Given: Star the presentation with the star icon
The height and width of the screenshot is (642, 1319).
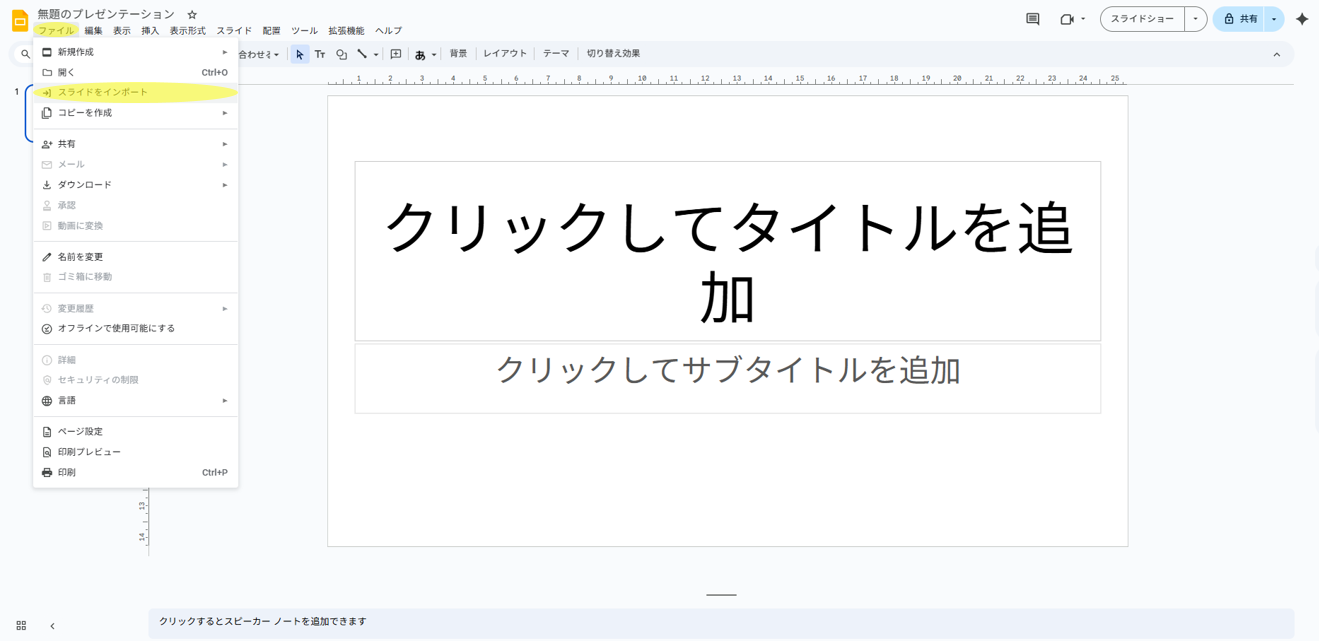Looking at the screenshot, I should click(x=192, y=14).
